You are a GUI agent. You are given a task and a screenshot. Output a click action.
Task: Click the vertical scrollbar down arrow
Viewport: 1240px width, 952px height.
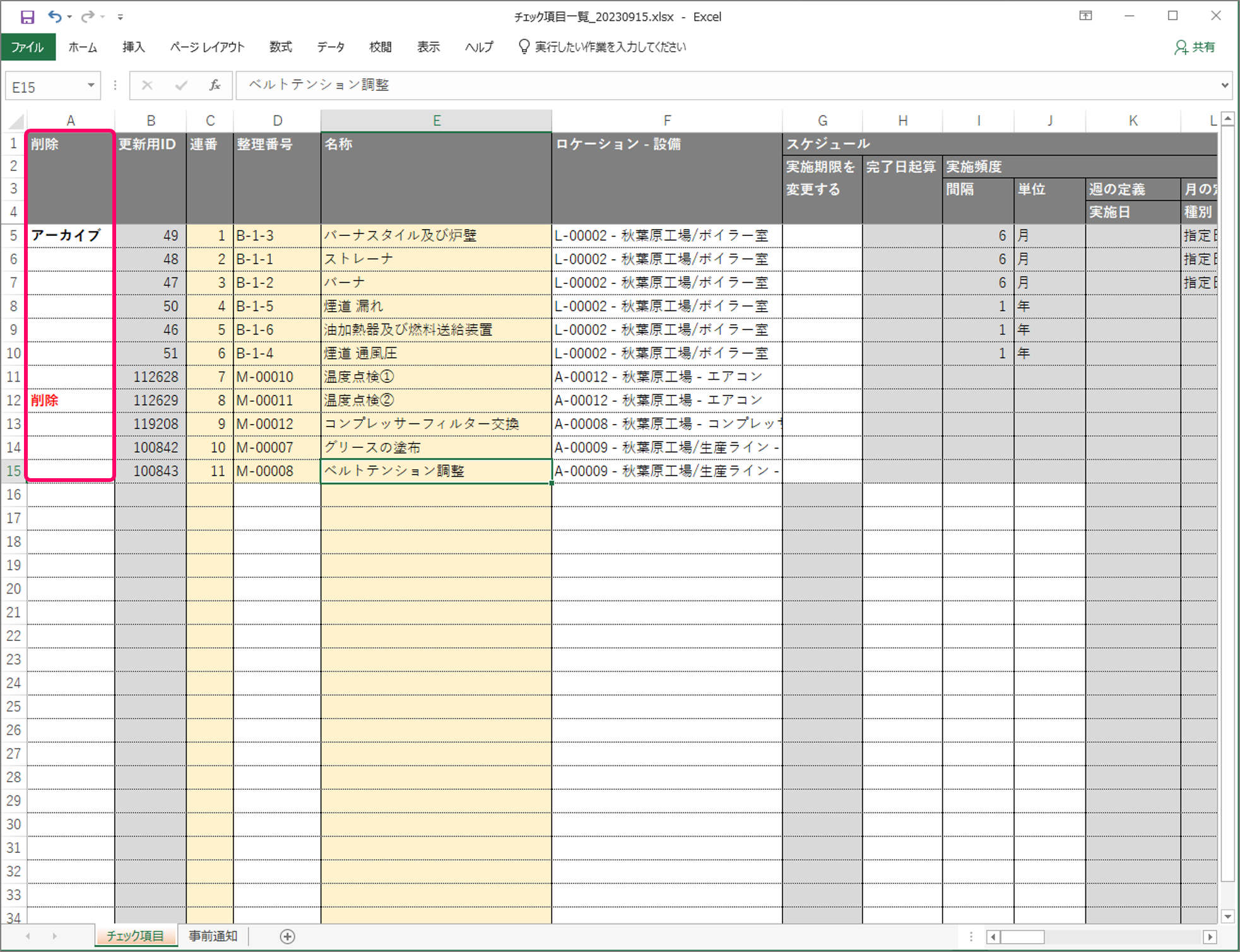click(1227, 916)
